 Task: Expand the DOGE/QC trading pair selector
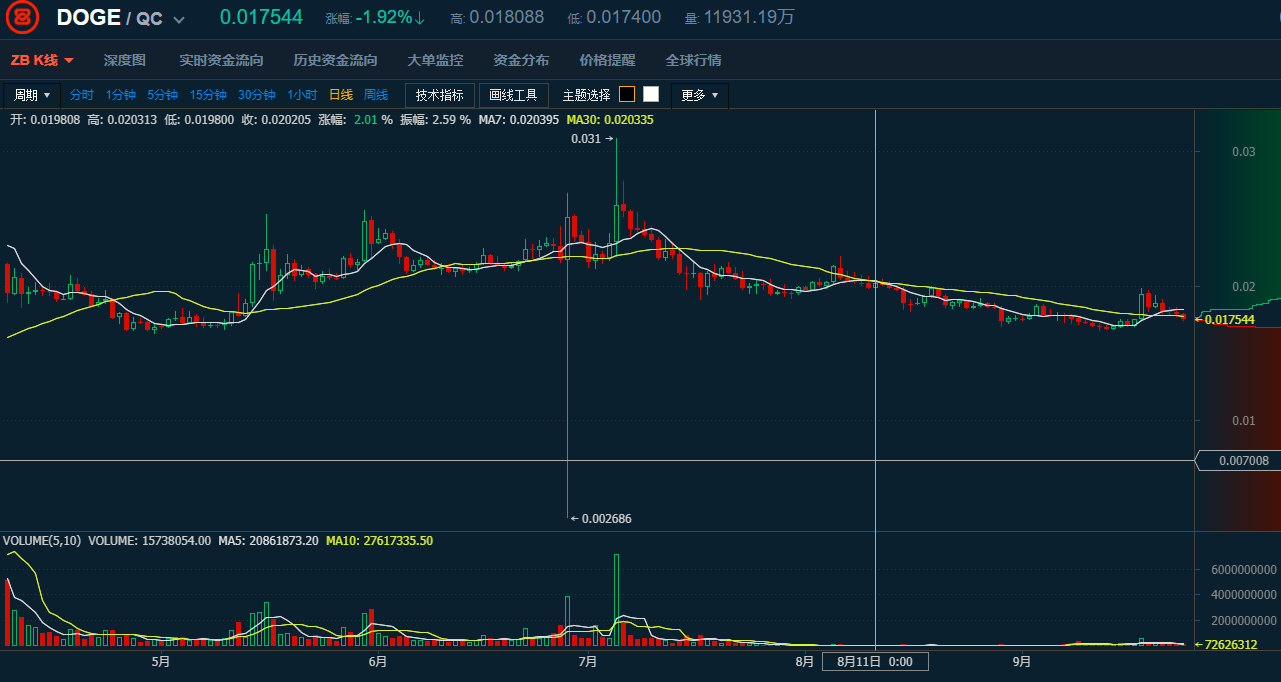tap(179, 20)
